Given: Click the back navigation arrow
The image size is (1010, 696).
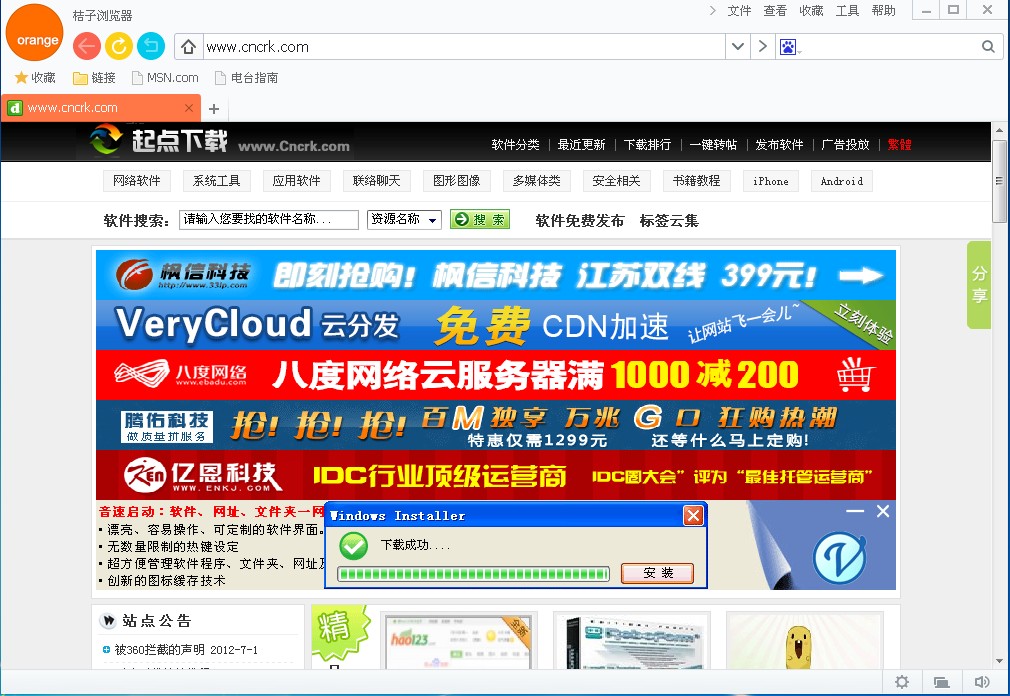Looking at the screenshot, I should pos(85,46).
